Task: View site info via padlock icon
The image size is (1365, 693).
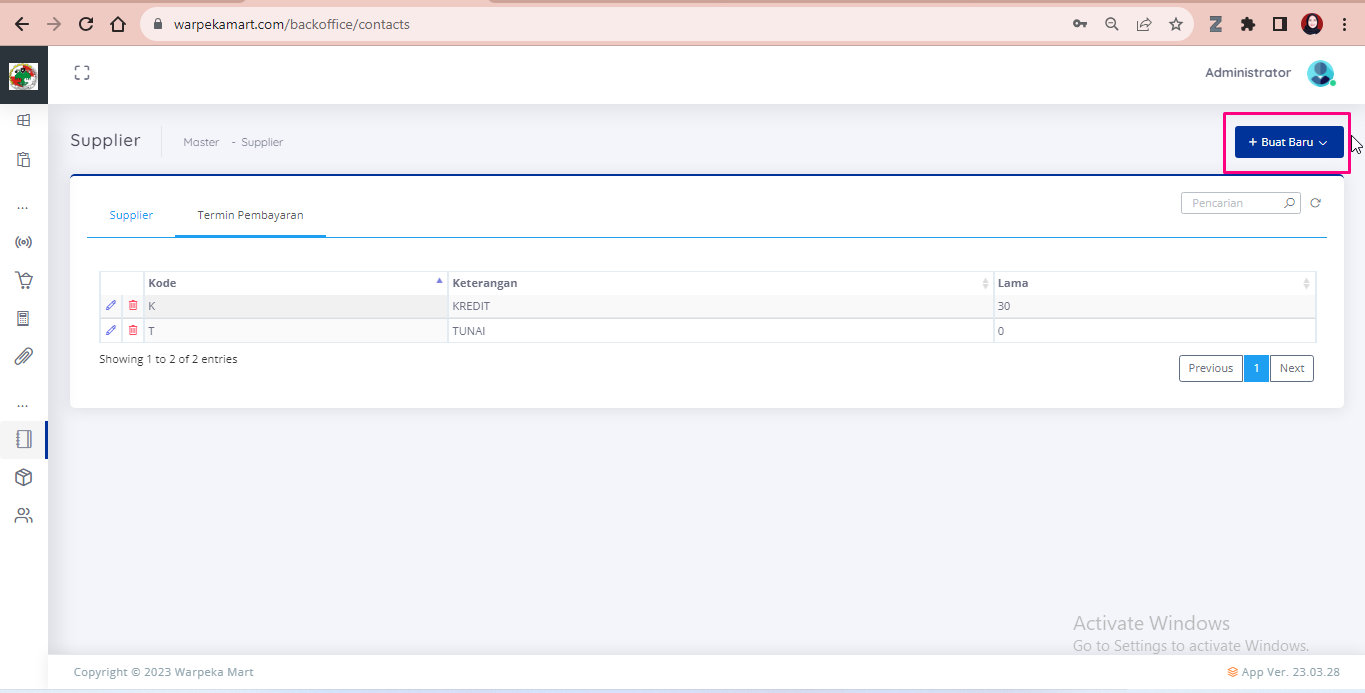Action: pyautogui.click(x=159, y=24)
